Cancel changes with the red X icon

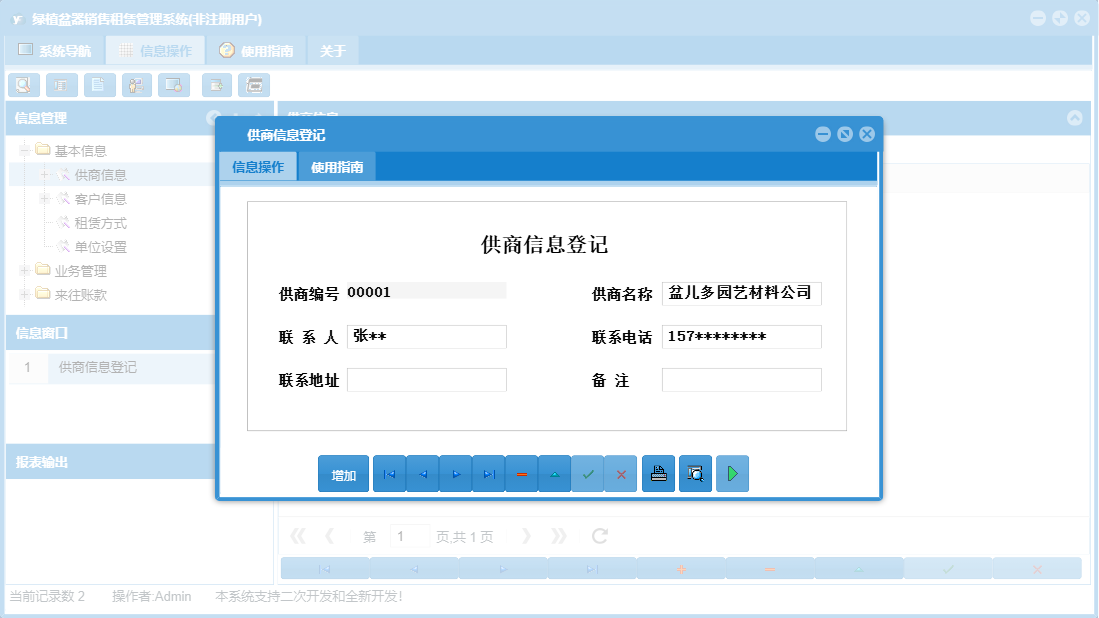coord(621,473)
